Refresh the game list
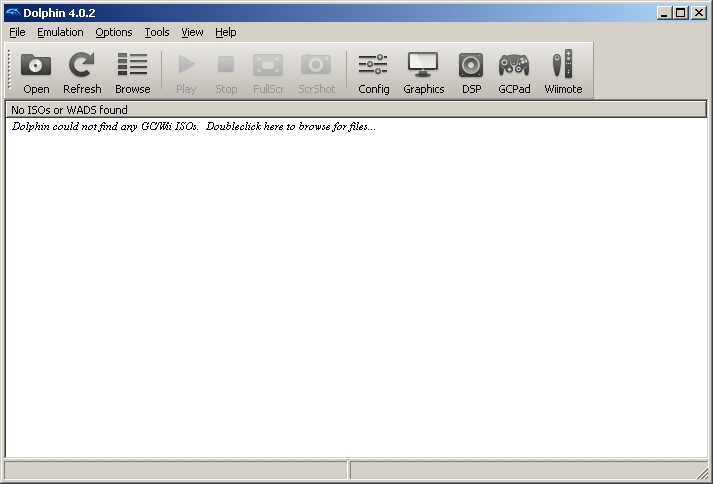 [82, 71]
